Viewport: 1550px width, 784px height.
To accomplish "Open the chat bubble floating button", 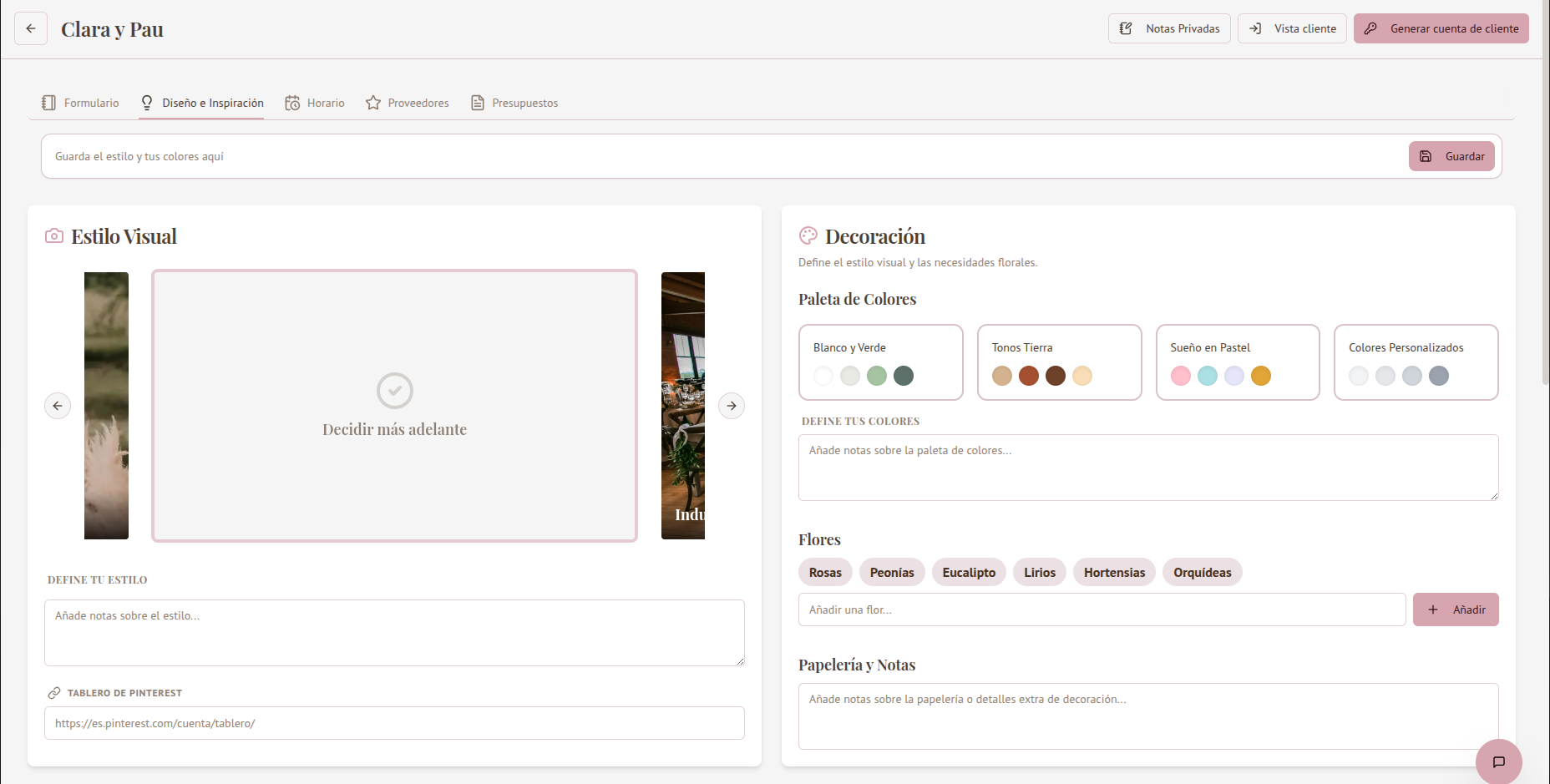I will tap(1498, 761).
